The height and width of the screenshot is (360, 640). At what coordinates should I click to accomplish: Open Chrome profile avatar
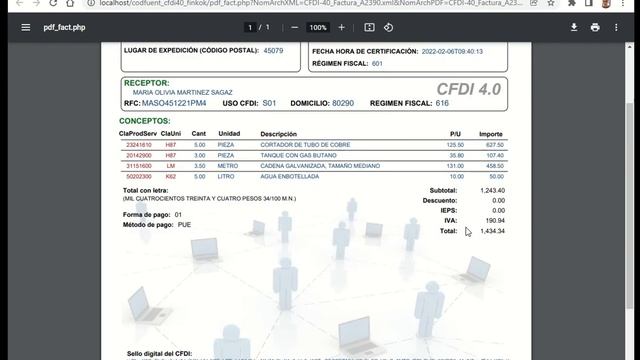coord(606,3)
